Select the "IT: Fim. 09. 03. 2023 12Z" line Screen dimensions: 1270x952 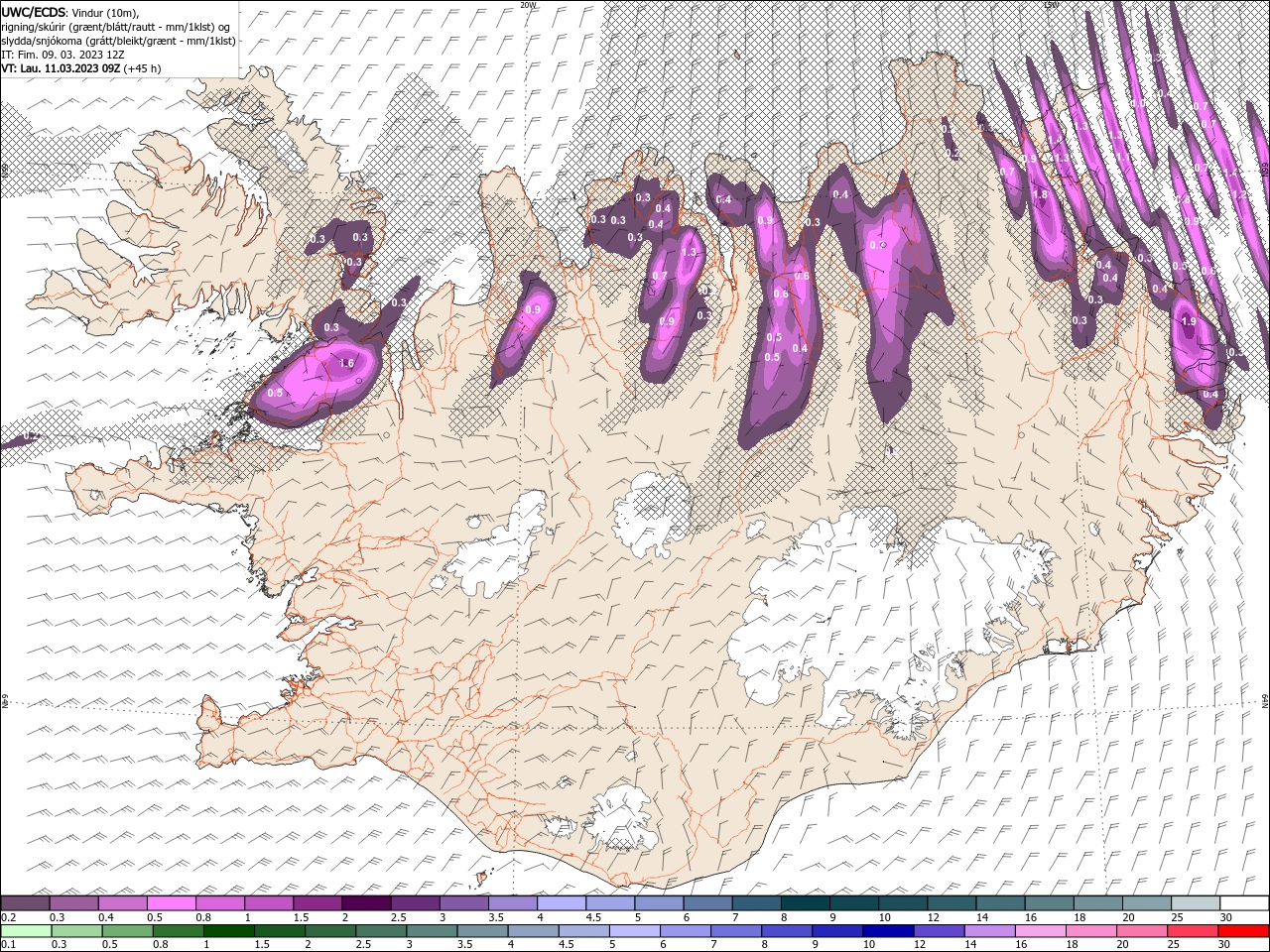point(63,55)
